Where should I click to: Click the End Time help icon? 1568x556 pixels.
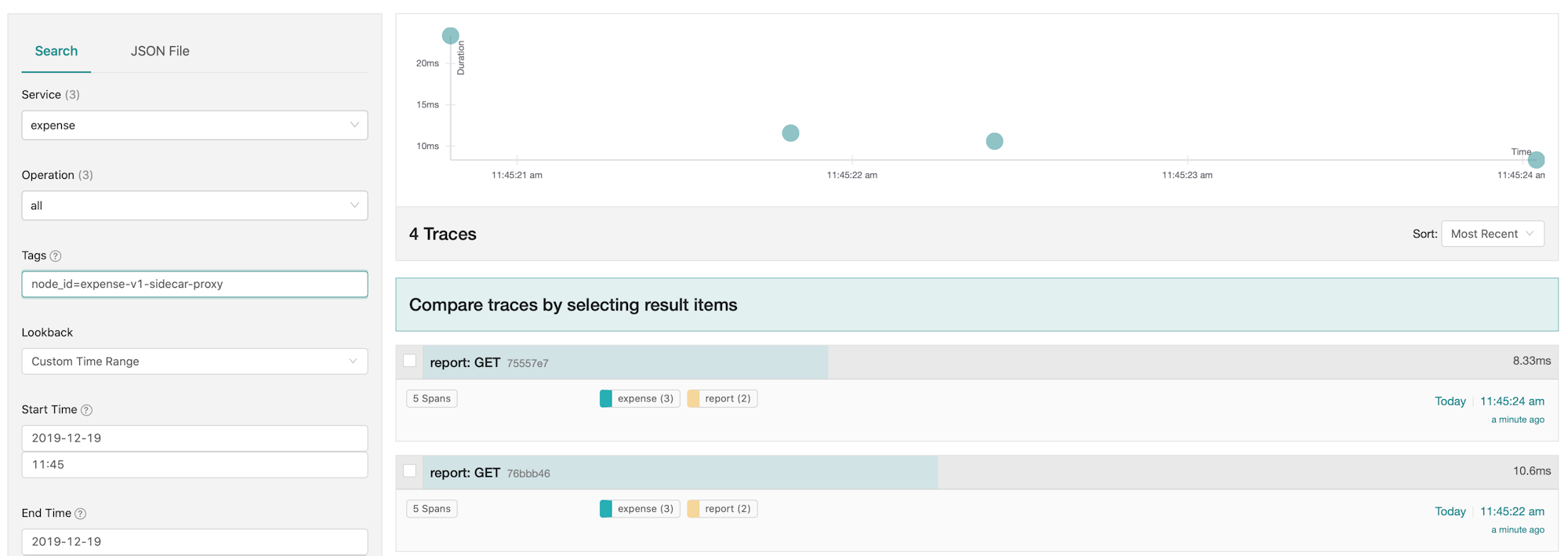point(80,514)
